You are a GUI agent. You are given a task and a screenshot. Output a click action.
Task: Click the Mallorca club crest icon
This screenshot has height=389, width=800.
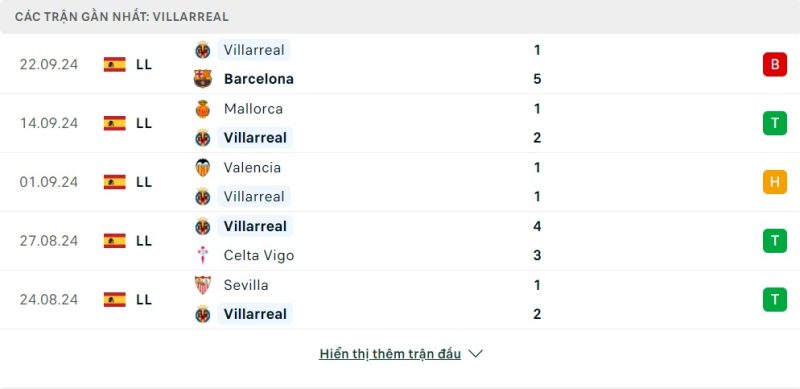[x=203, y=109]
